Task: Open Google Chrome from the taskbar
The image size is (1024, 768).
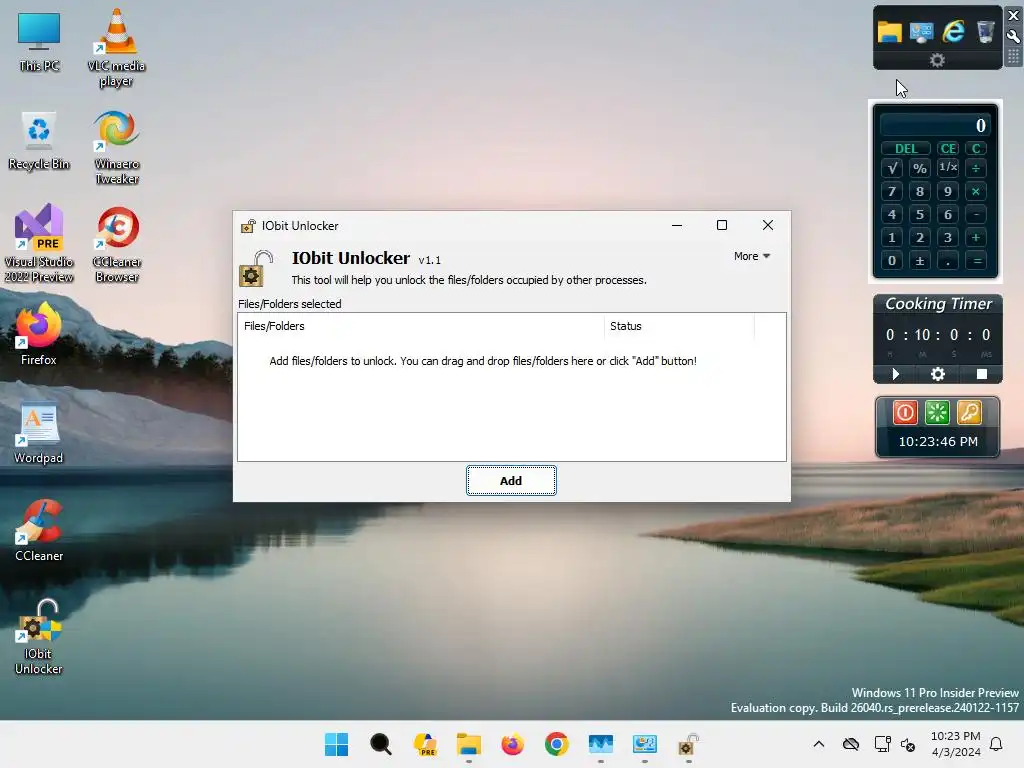Action: click(556, 744)
